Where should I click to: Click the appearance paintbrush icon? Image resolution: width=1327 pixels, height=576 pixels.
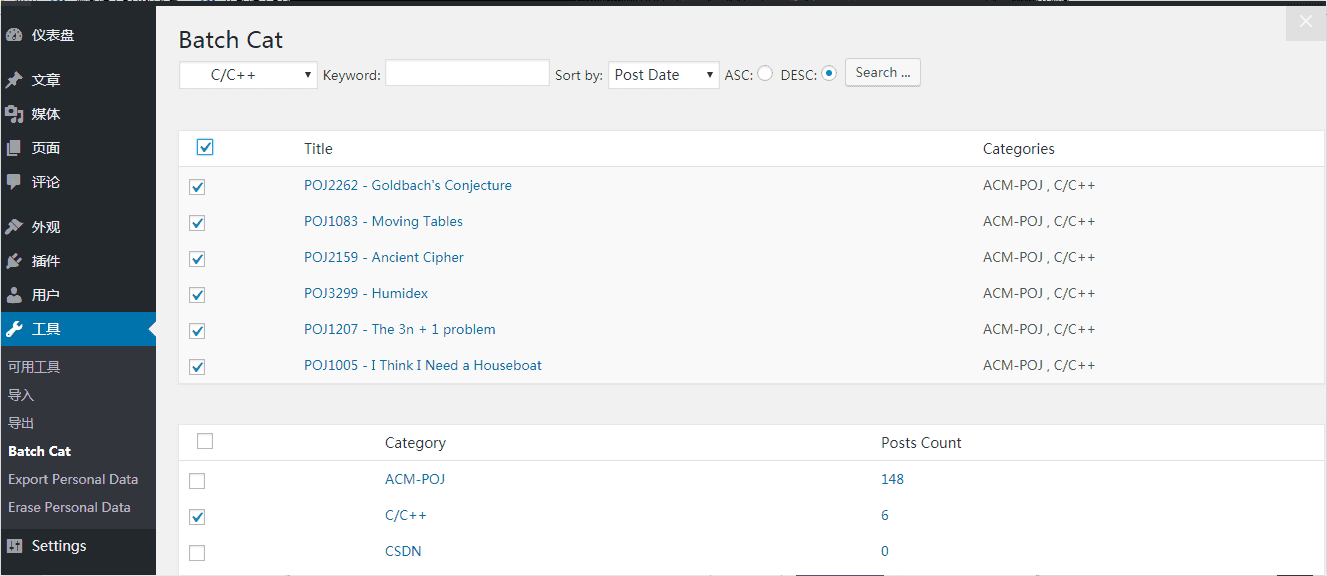(14, 227)
